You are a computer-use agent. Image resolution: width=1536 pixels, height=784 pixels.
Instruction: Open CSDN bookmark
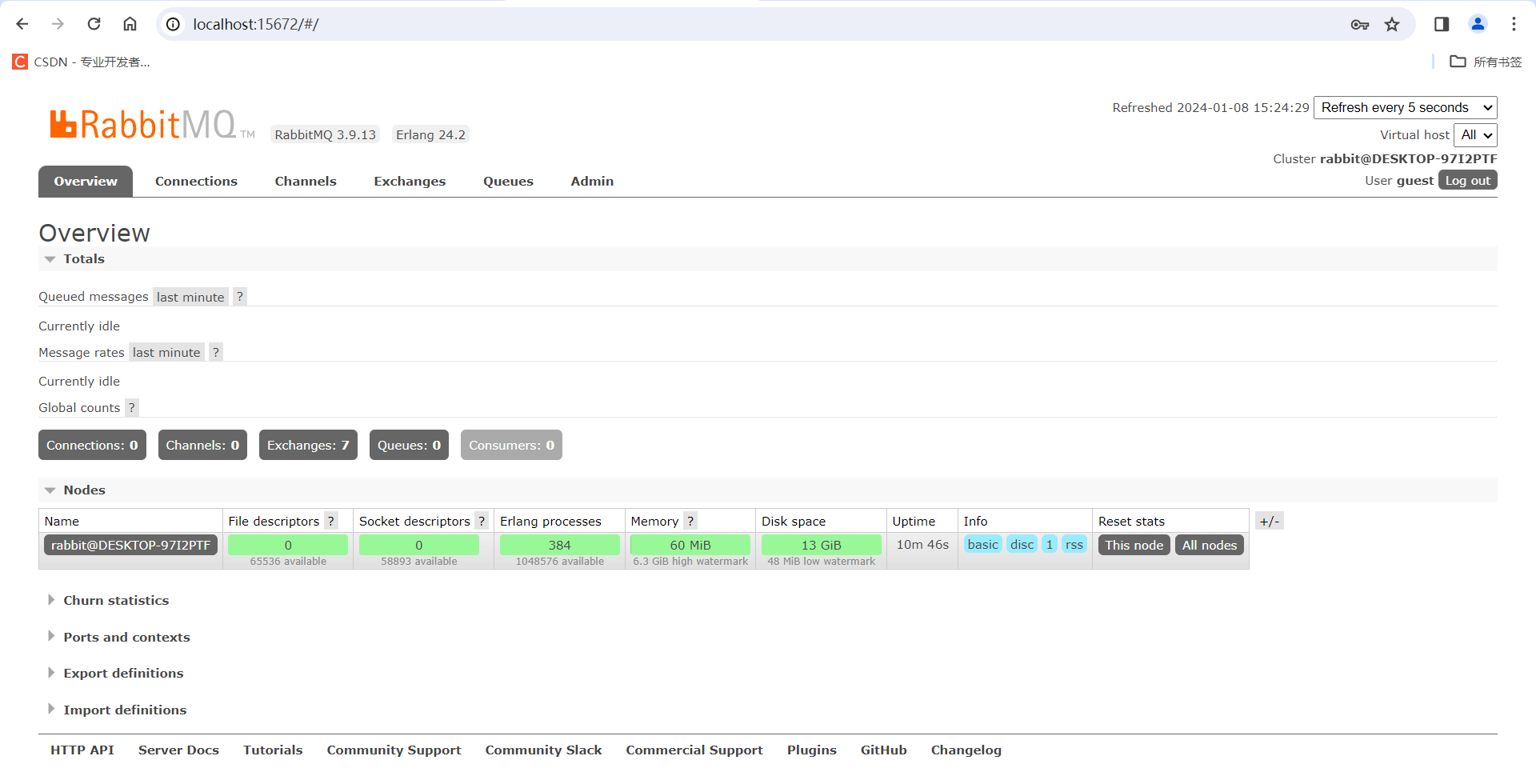(x=82, y=62)
